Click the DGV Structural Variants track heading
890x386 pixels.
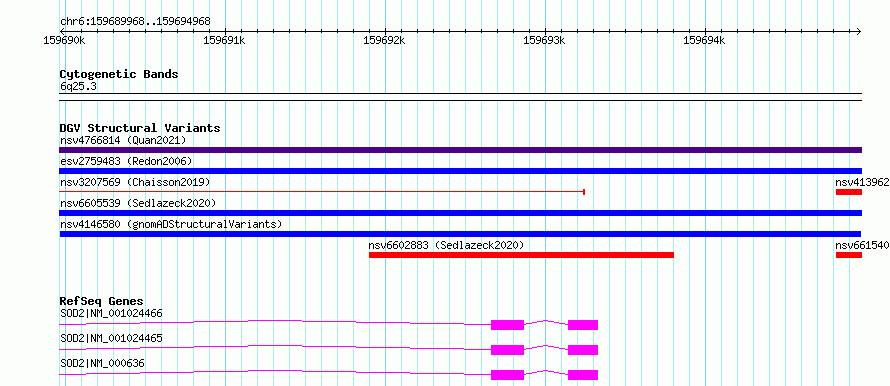click(140, 128)
